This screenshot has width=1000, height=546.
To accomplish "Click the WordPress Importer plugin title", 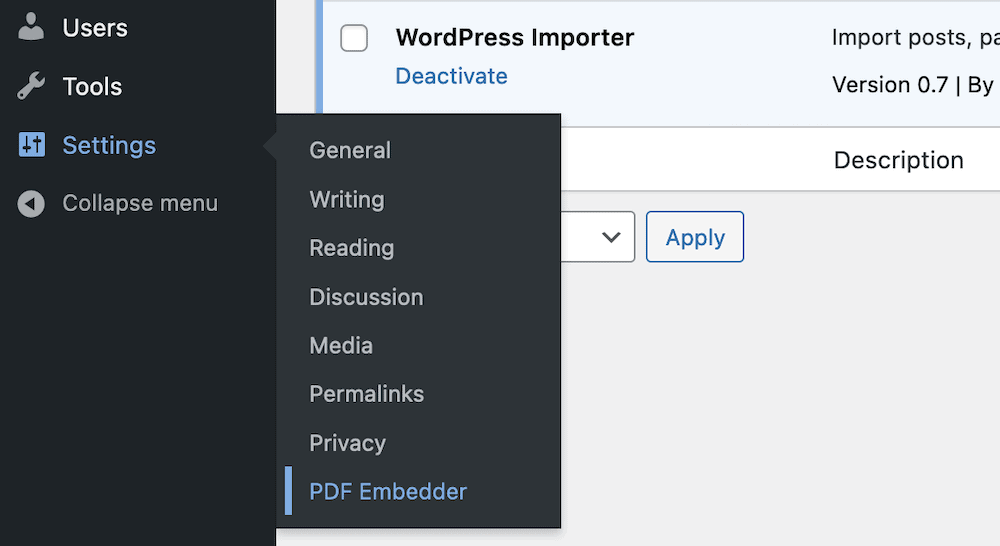I will click(514, 38).
